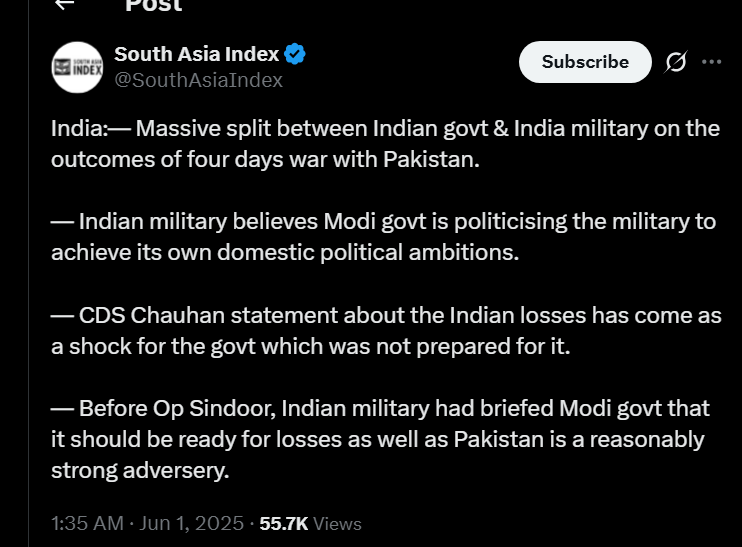Subscribe to South Asia Index

point(585,62)
